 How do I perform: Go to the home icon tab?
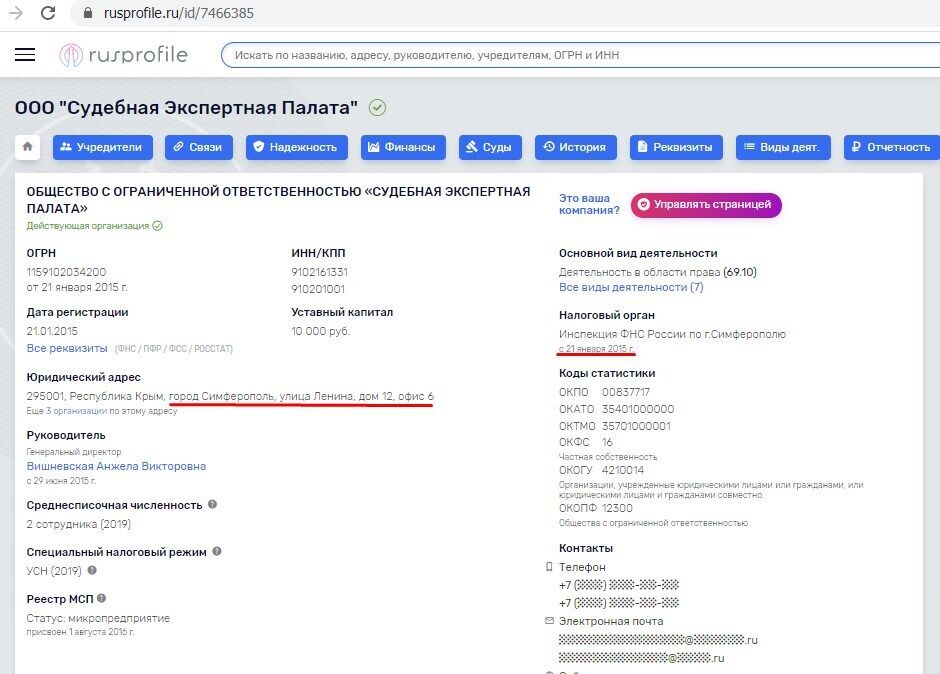pyautogui.click(x=27, y=147)
